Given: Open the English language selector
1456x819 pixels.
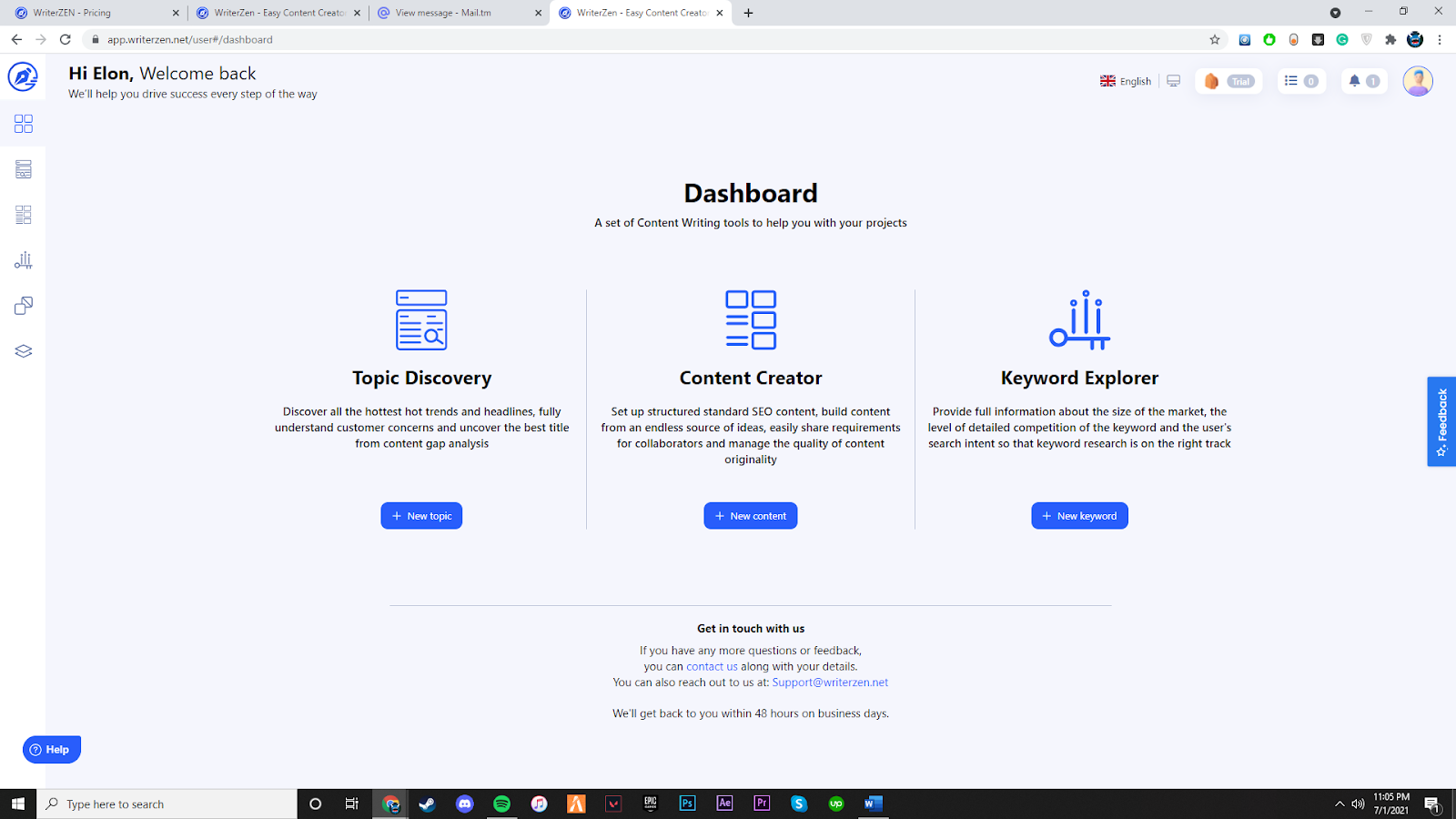Looking at the screenshot, I should pyautogui.click(x=1126, y=81).
